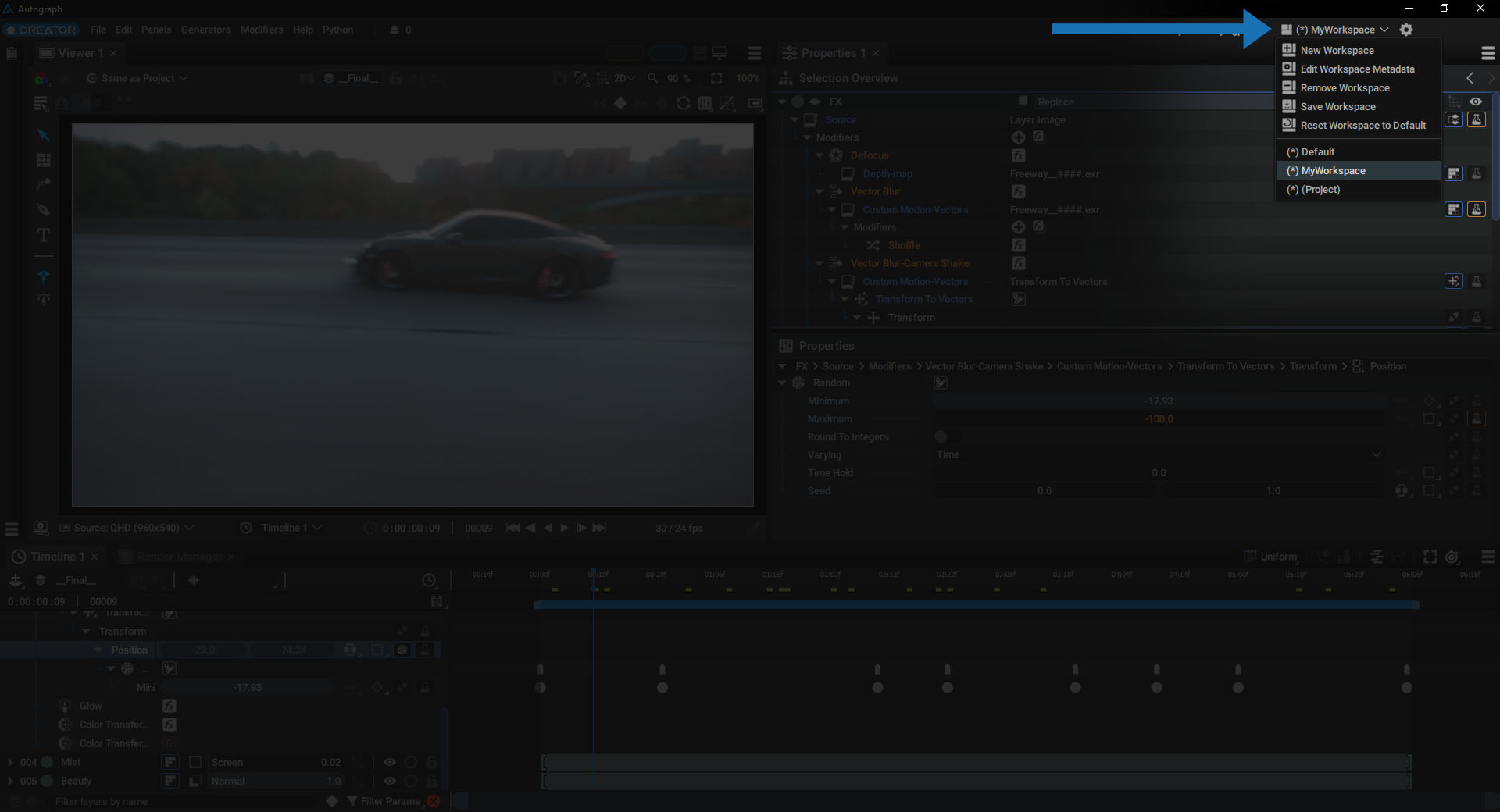The image size is (1500, 812).
Task: Click the notifications bell icon
Action: coord(395,30)
